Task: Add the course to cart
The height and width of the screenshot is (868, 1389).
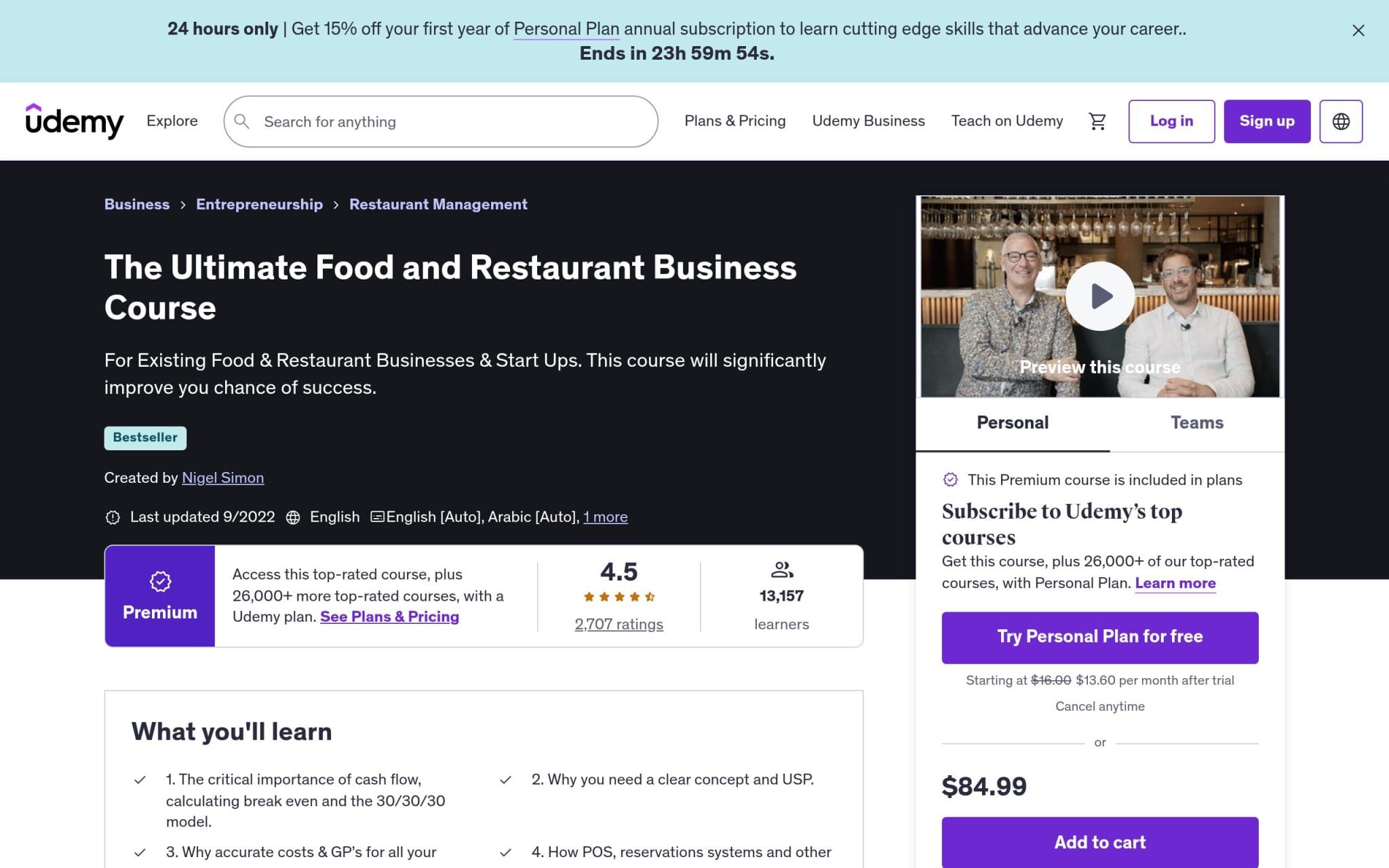Action: 1099,842
